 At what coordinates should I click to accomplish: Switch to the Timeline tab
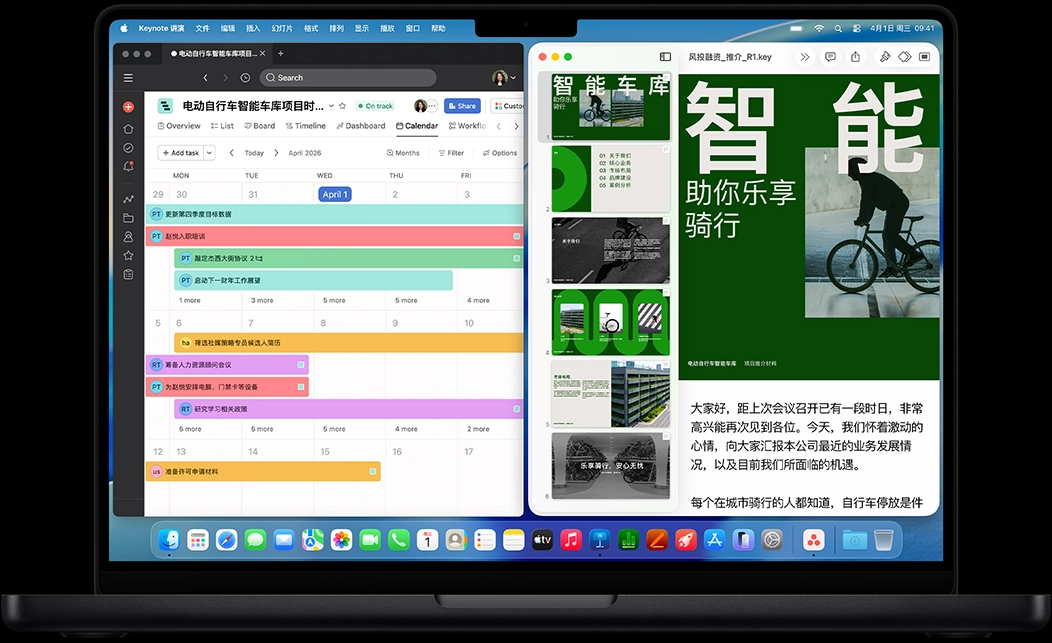pos(306,125)
